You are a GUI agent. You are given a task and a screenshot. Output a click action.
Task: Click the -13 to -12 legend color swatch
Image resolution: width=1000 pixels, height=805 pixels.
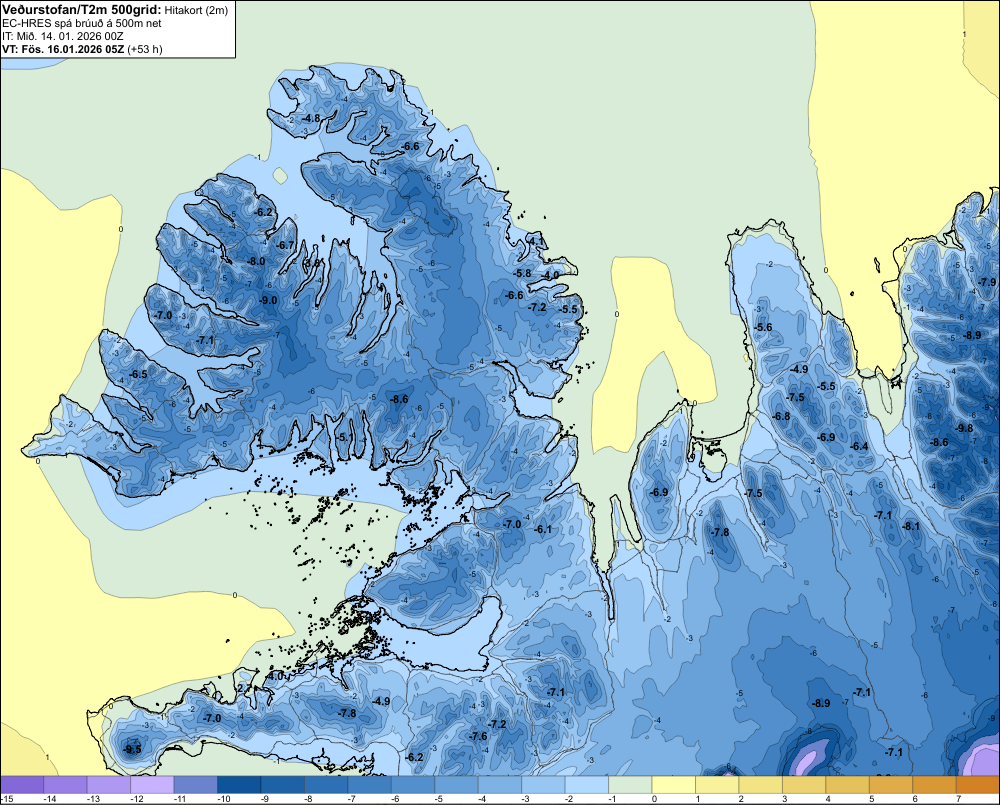pos(108,785)
